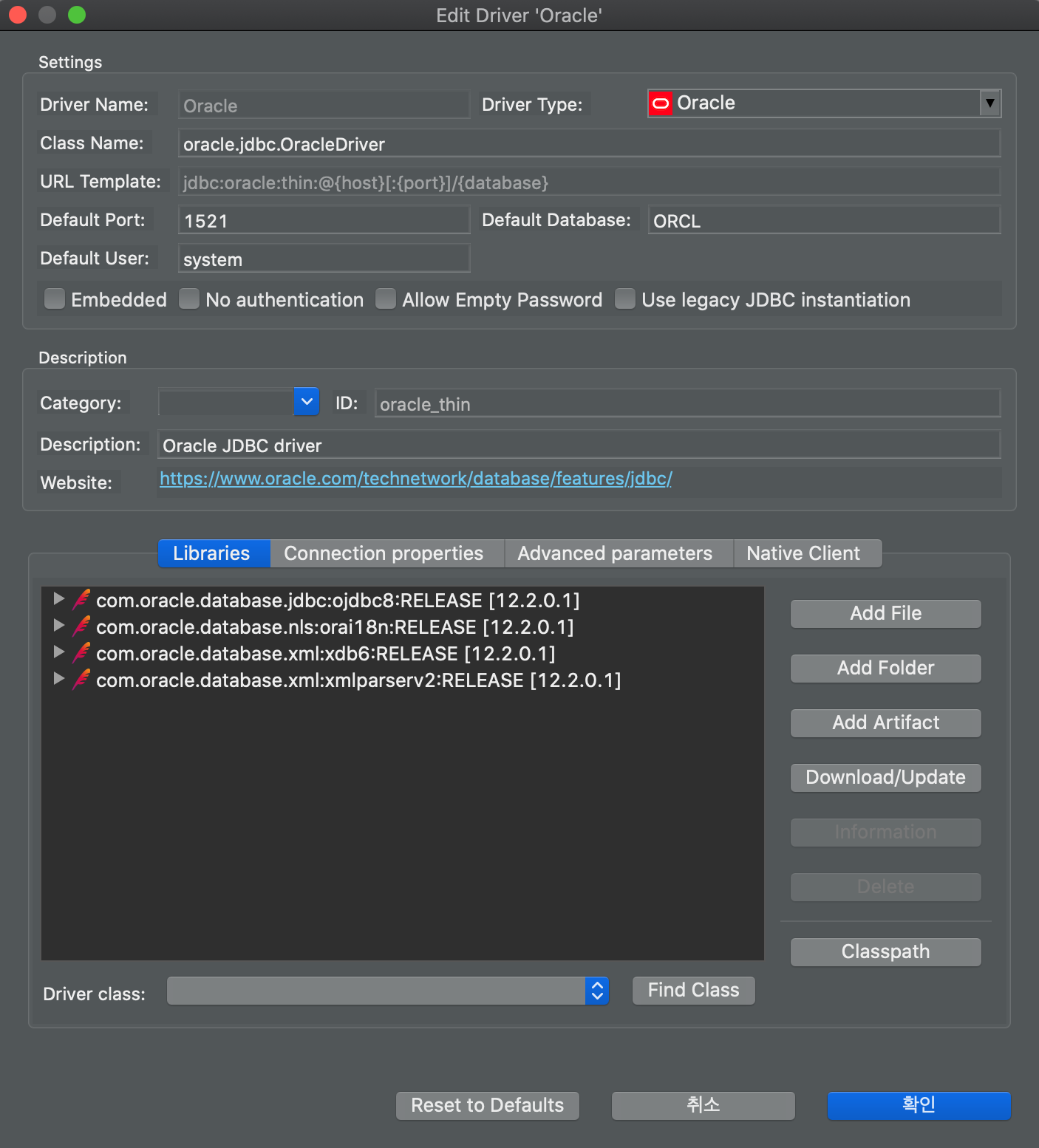Select com.oracle.database.xml:xmlparserv2:RELEASE row

coord(403,680)
